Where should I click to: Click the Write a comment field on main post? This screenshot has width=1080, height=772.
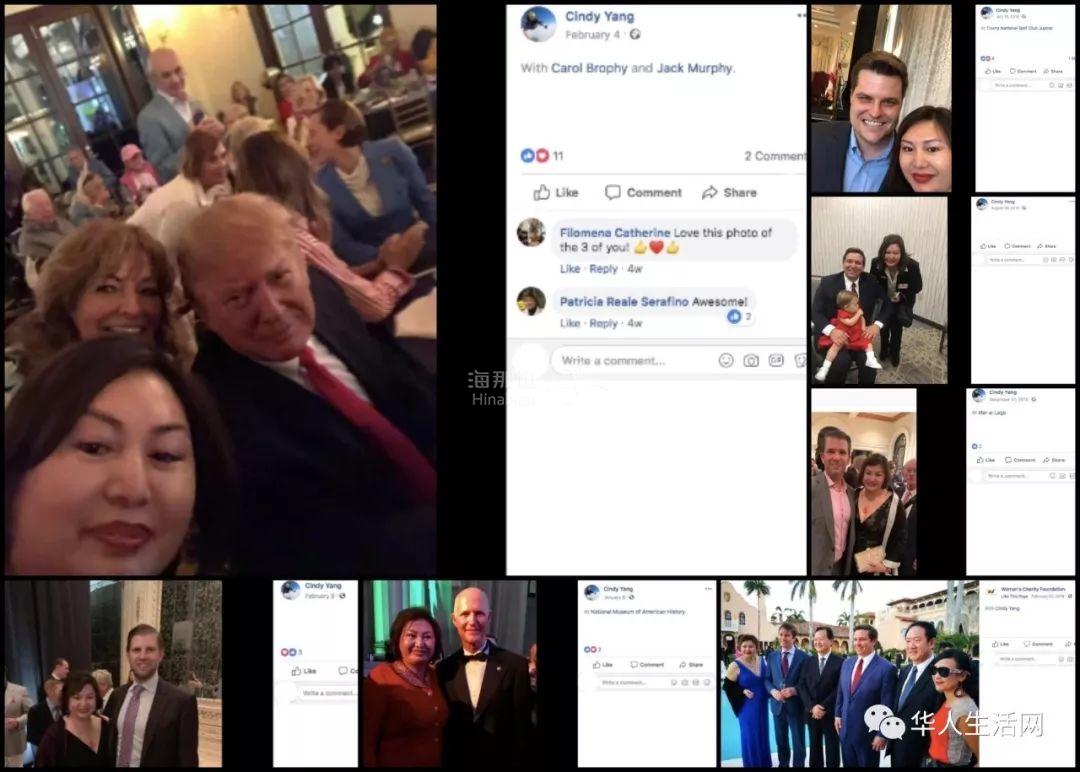(x=632, y=360)
